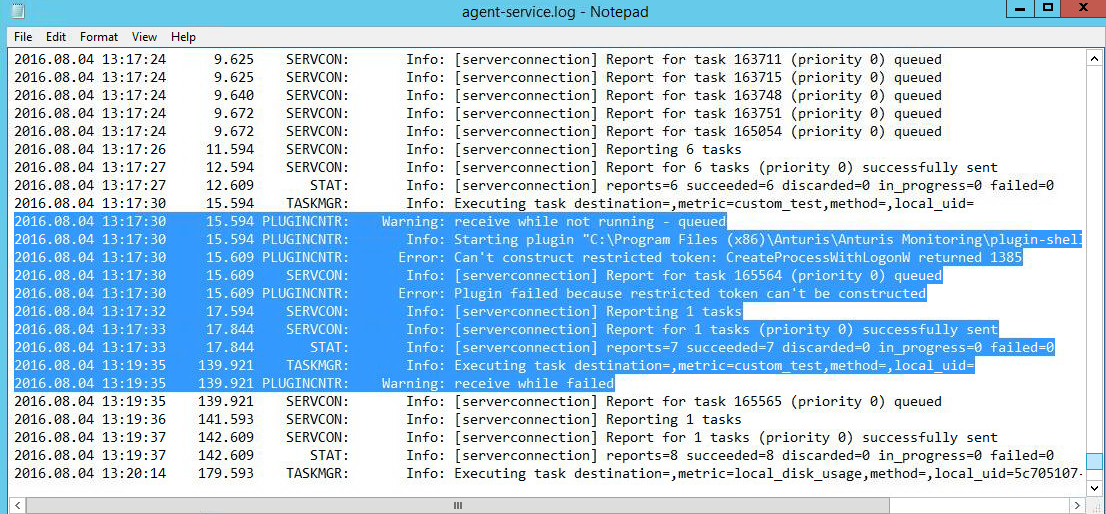Image resolution: width=1106 pixels, height=514 pixels.
Task: Click the 'Starting plugin' info line
Action: [549, 239]
